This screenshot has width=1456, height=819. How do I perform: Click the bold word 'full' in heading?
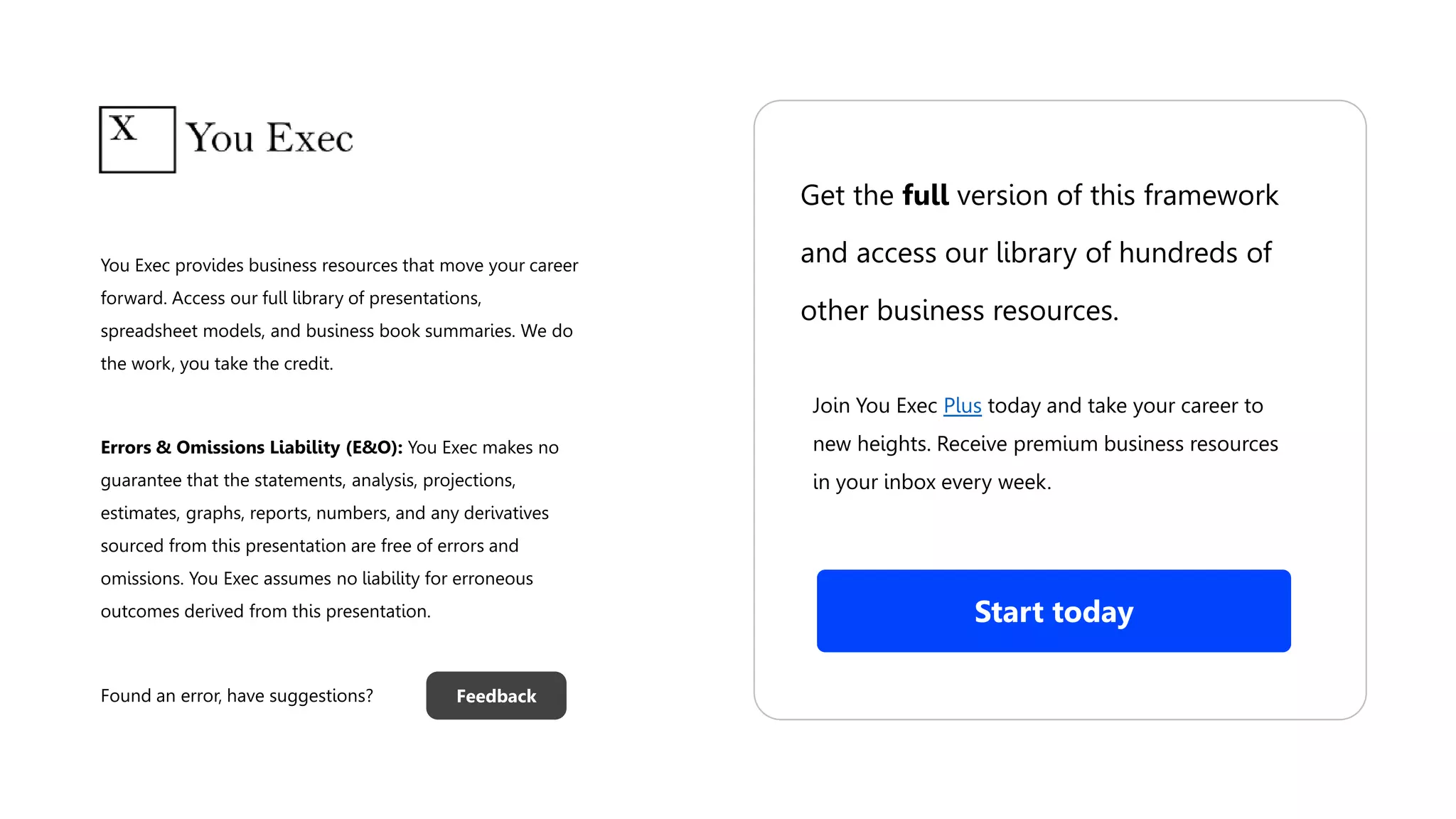(x=925, y=196)
